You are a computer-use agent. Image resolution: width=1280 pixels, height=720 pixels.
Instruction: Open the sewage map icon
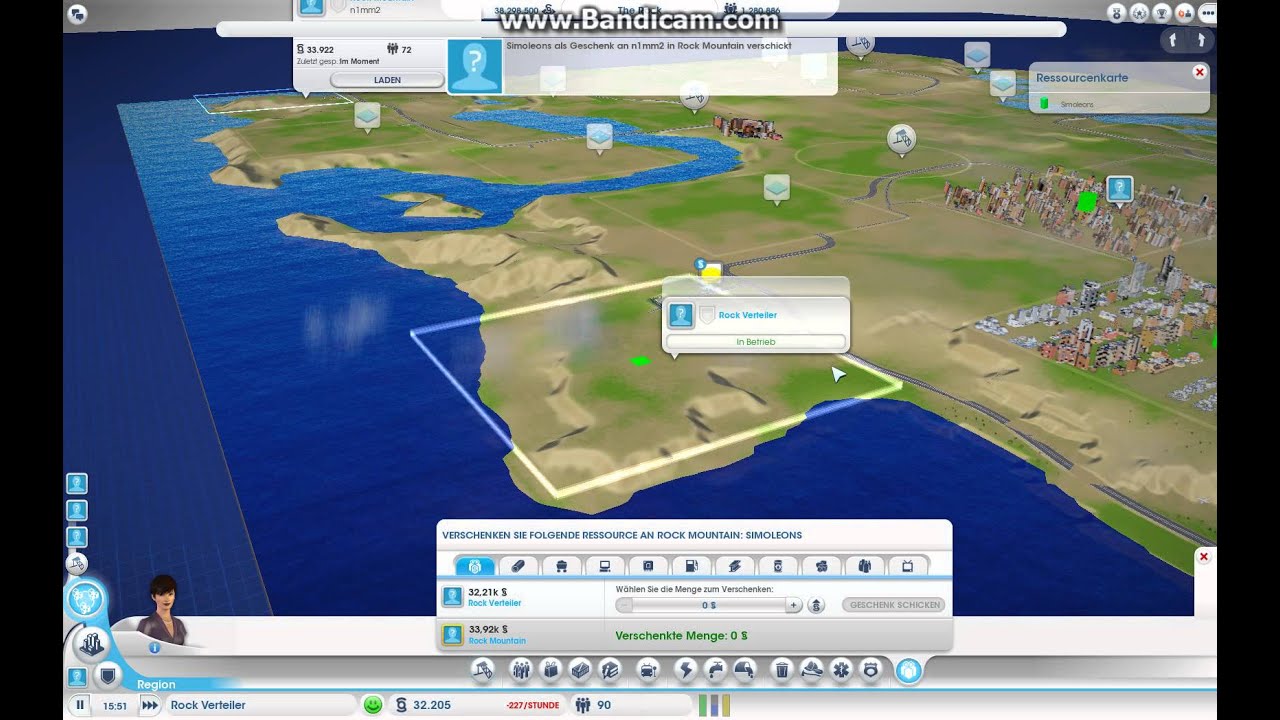pyautogui.click(x=744, y=669)
